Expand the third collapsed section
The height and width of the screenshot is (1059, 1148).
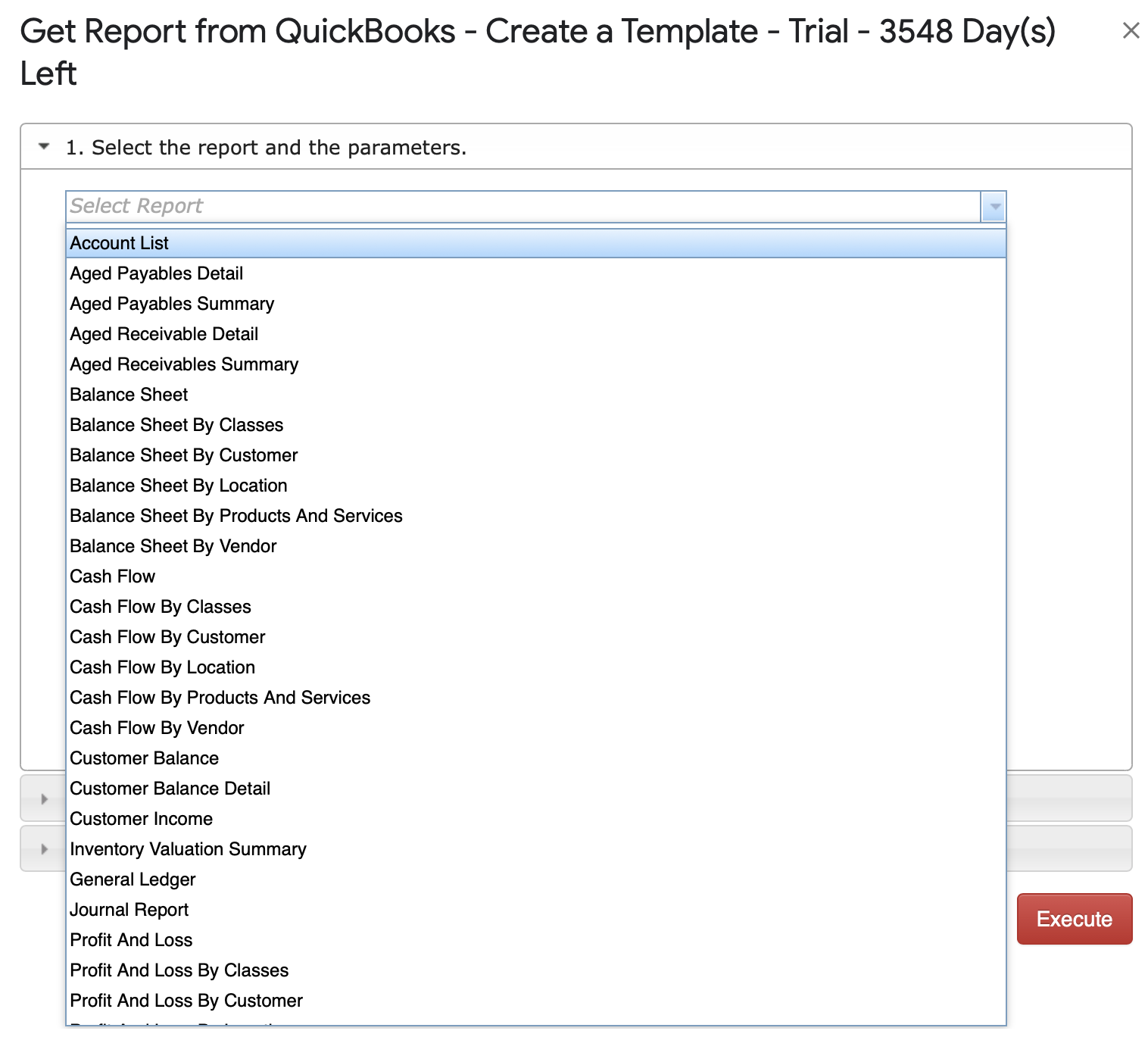click(45, 848)
